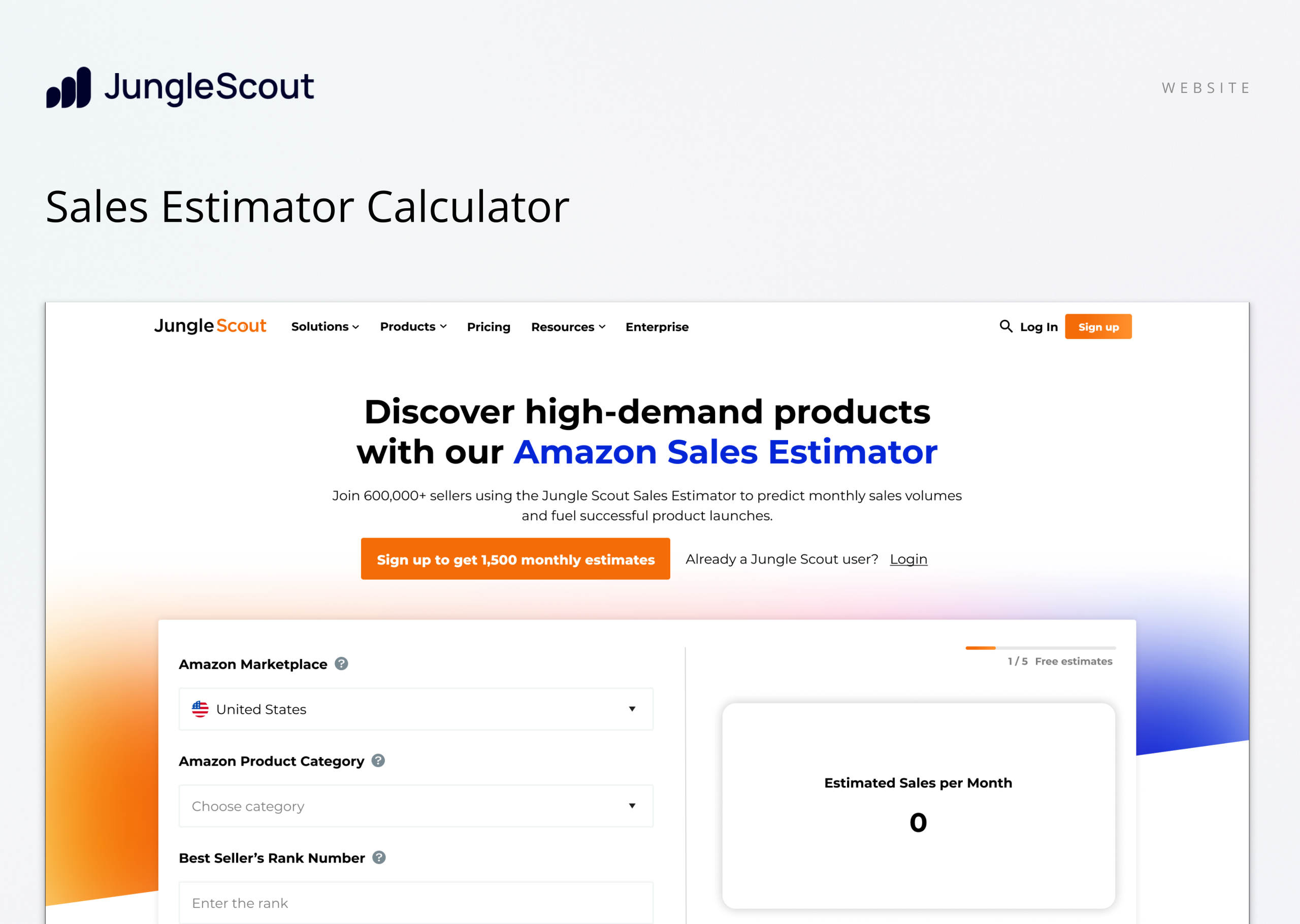1300x924 pixels.
Task: Click Log In in the header
Action: 1038,327
